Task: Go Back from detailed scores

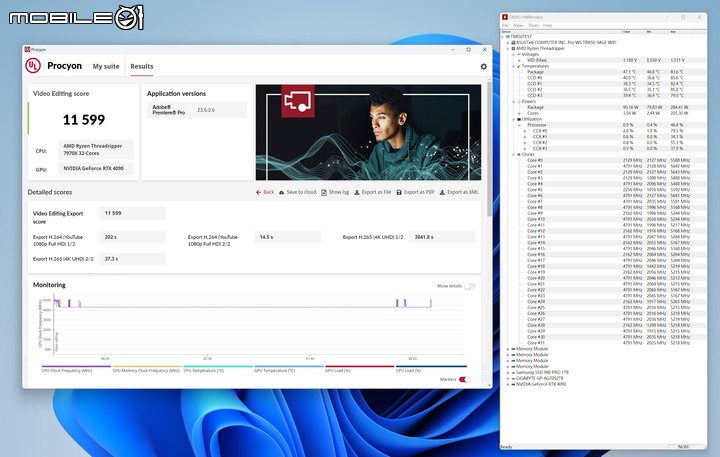Action: coord(265,192)
